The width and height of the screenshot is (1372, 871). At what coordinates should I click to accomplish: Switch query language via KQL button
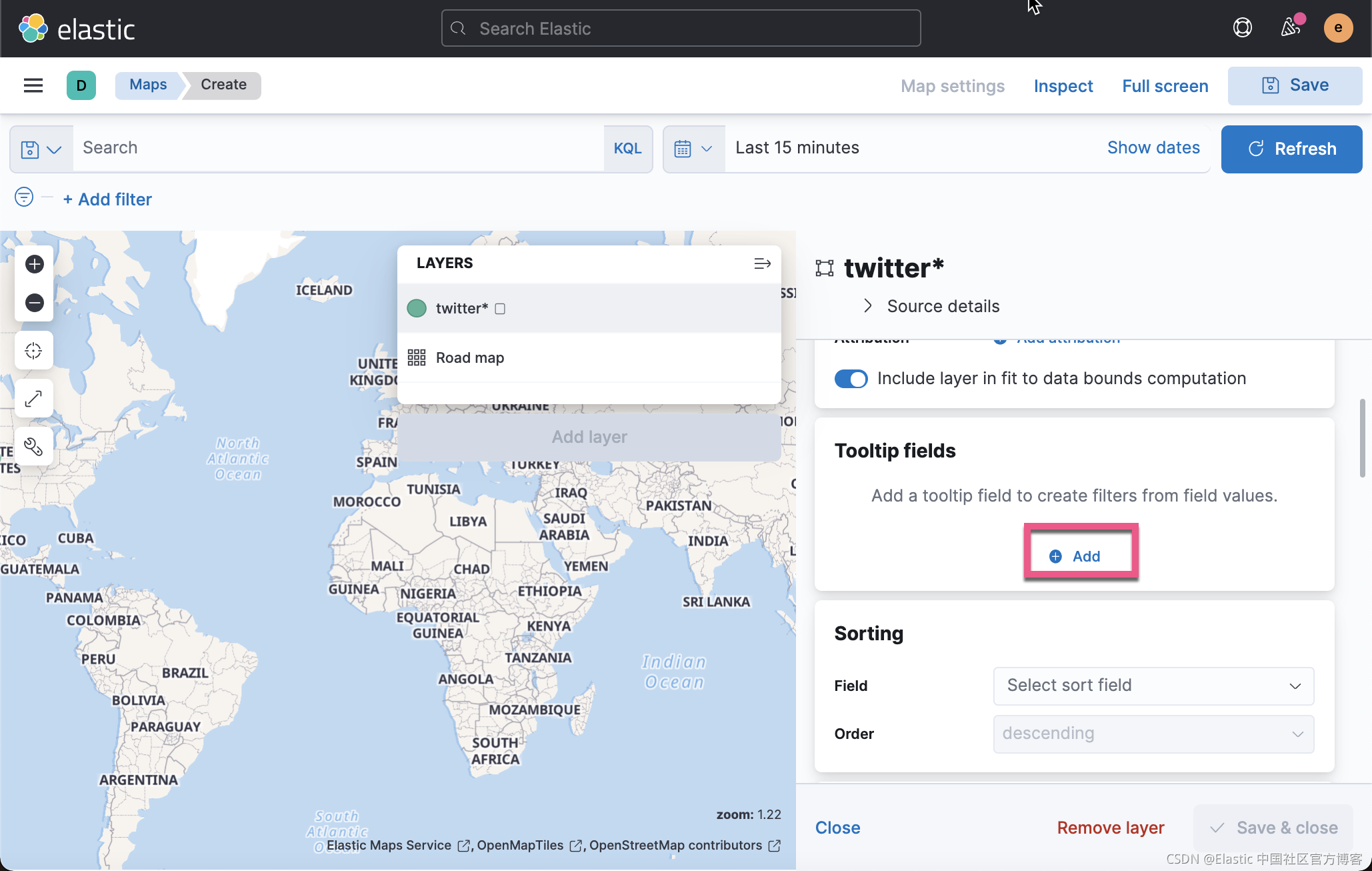click(627, 149)
